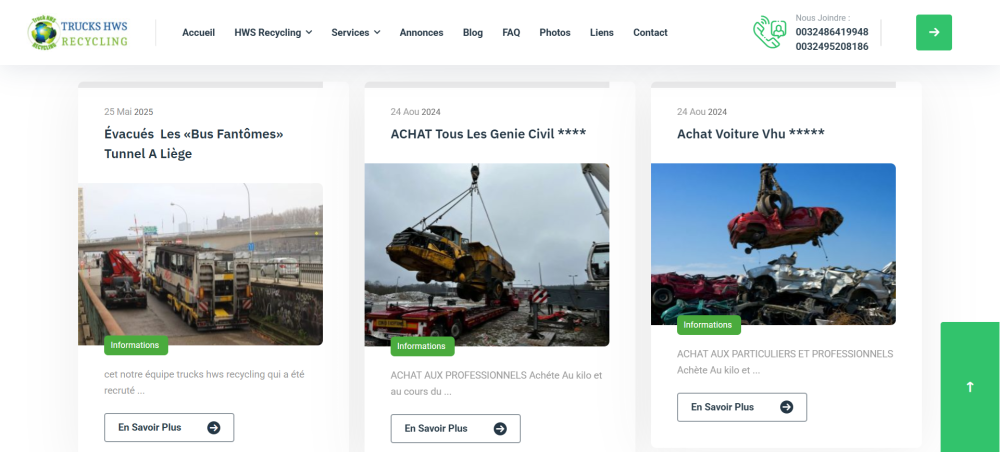The height and width of the screenshot is (452, 1000).
Task: Click En Savoir Plus for Voiture Vhu article
Action: tap(742, 407)
